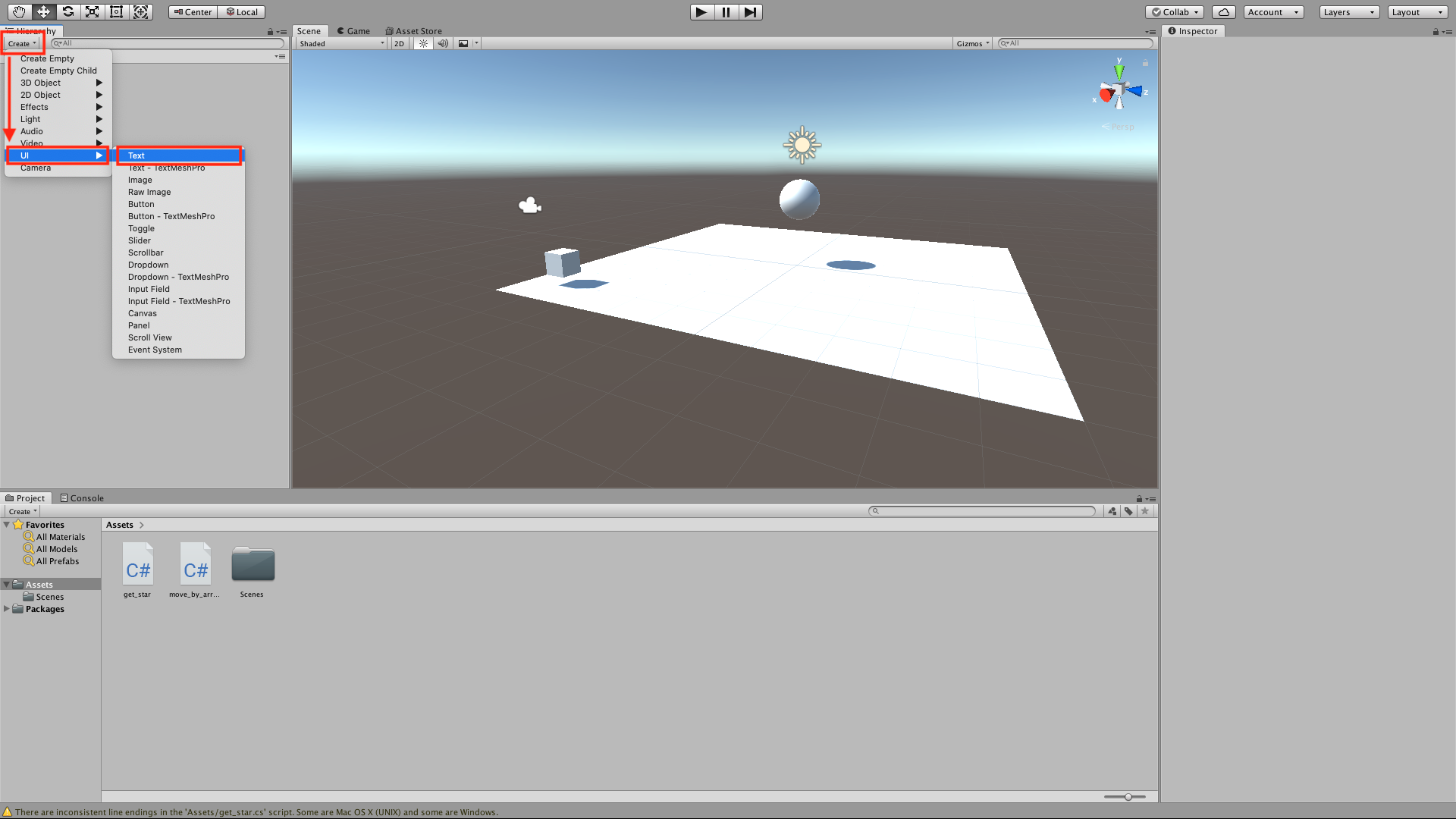Select Canvas from the UI submenu
This screenshot has height=819, width=1456.
tap(143, 312)
